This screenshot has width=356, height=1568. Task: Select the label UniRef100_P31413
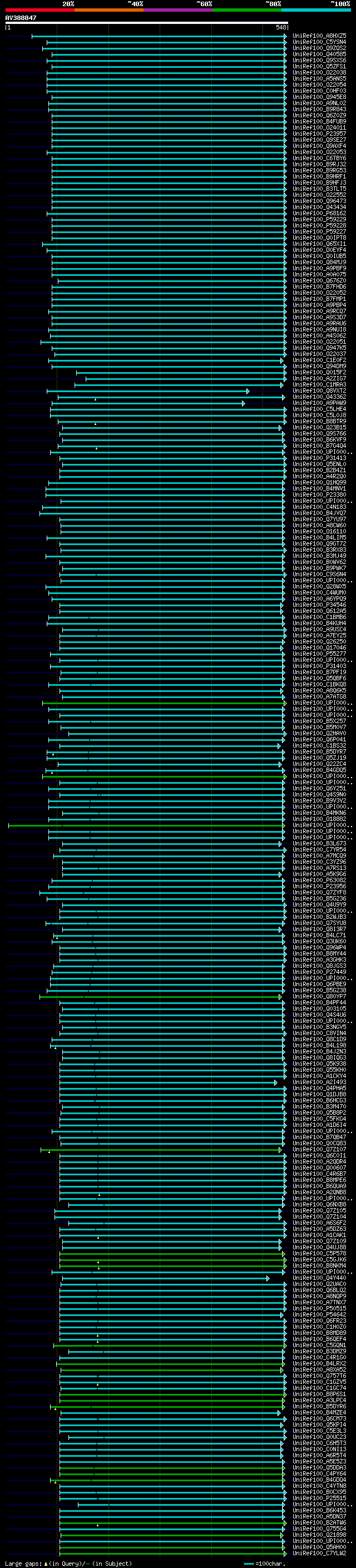pyautogui.click(x=319, y=458)
